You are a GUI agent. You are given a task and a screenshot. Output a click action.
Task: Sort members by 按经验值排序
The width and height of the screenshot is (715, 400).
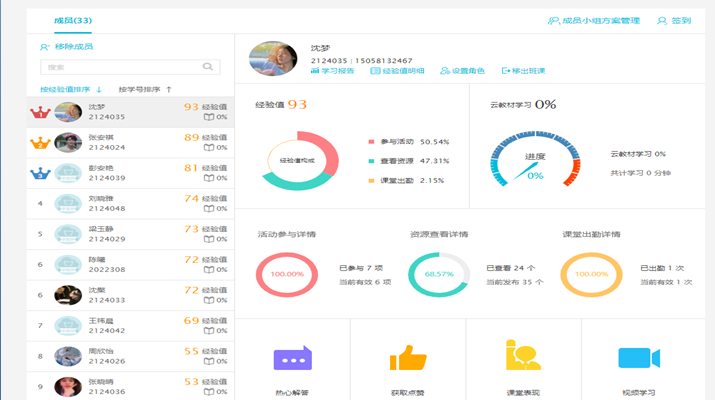[70, 90]
